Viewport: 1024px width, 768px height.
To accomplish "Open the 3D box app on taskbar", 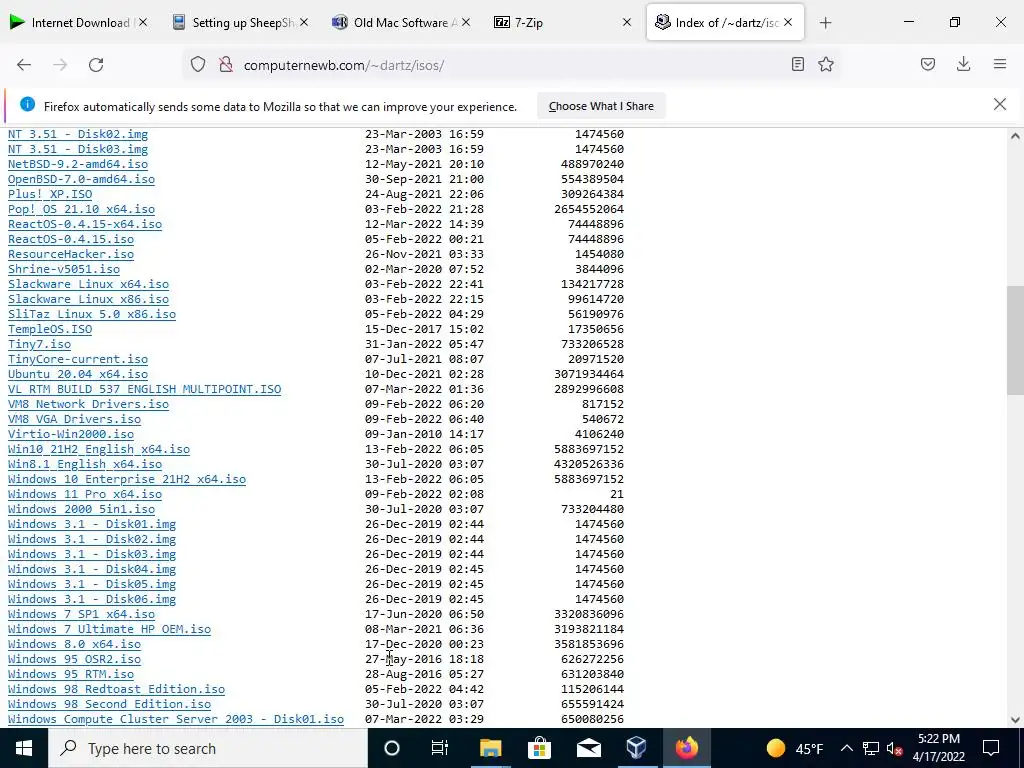I will [x=637, y=748].
